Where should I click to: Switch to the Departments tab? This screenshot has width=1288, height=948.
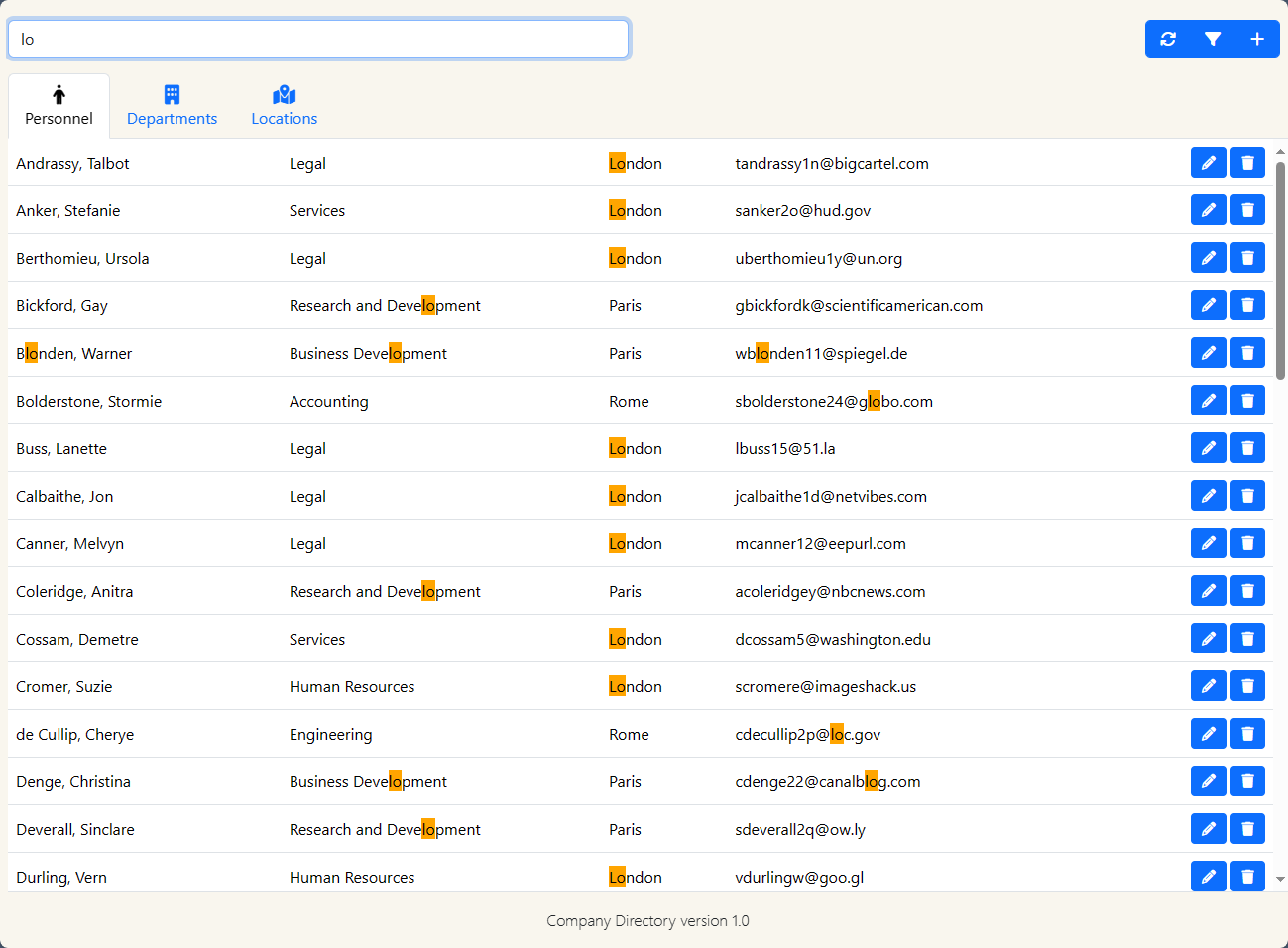tap(172, 106)
